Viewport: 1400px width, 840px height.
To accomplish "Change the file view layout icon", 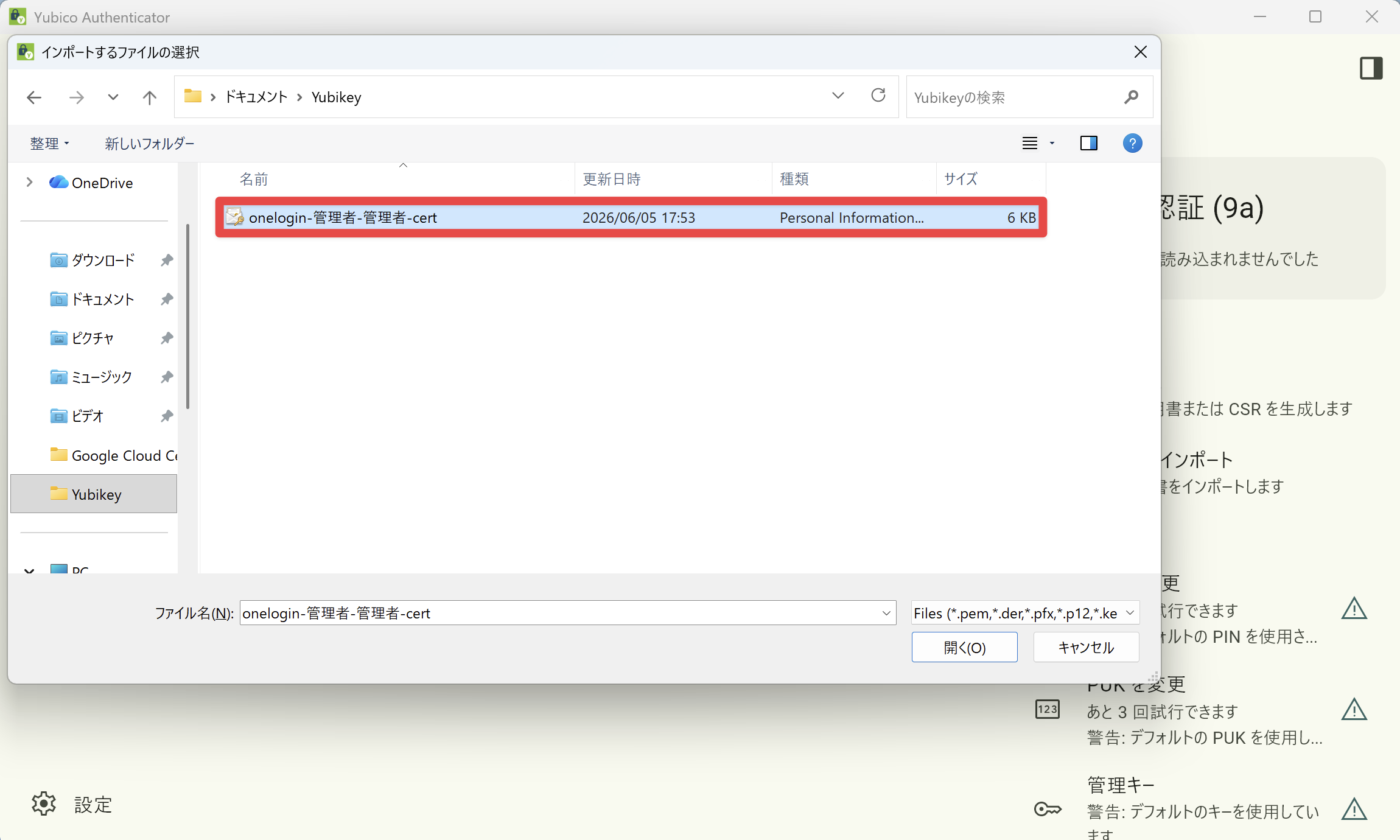I will 1030,144.
